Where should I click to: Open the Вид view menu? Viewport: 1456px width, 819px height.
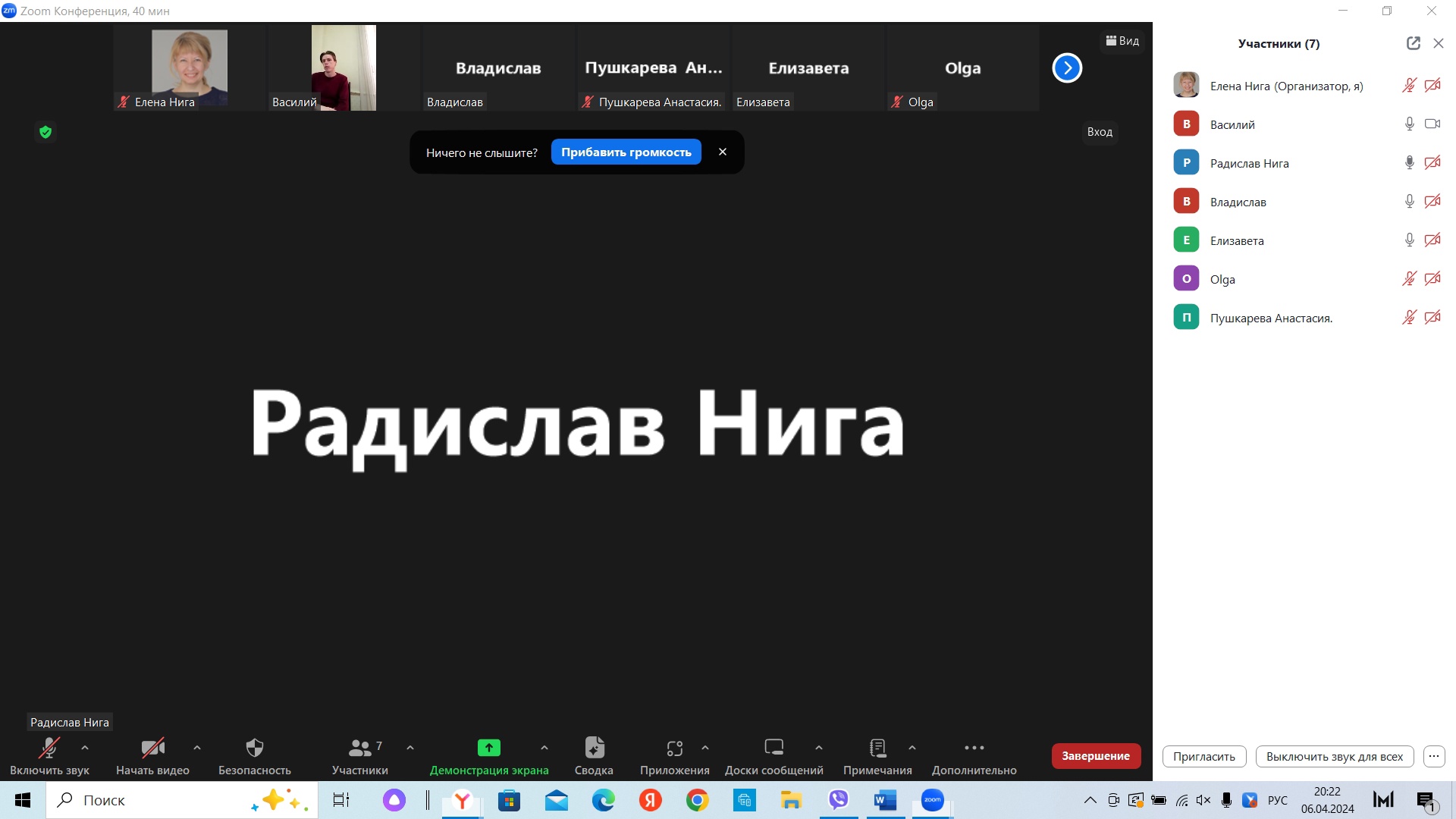pyautogui.click(x=1122, y=41)
